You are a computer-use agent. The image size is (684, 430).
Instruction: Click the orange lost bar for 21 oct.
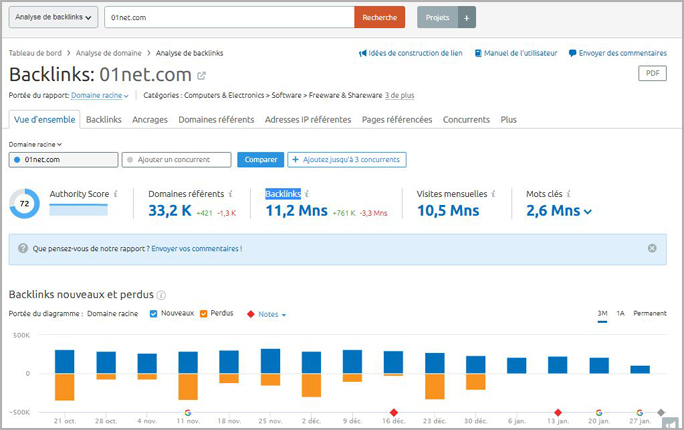click(x=65, y=387)
